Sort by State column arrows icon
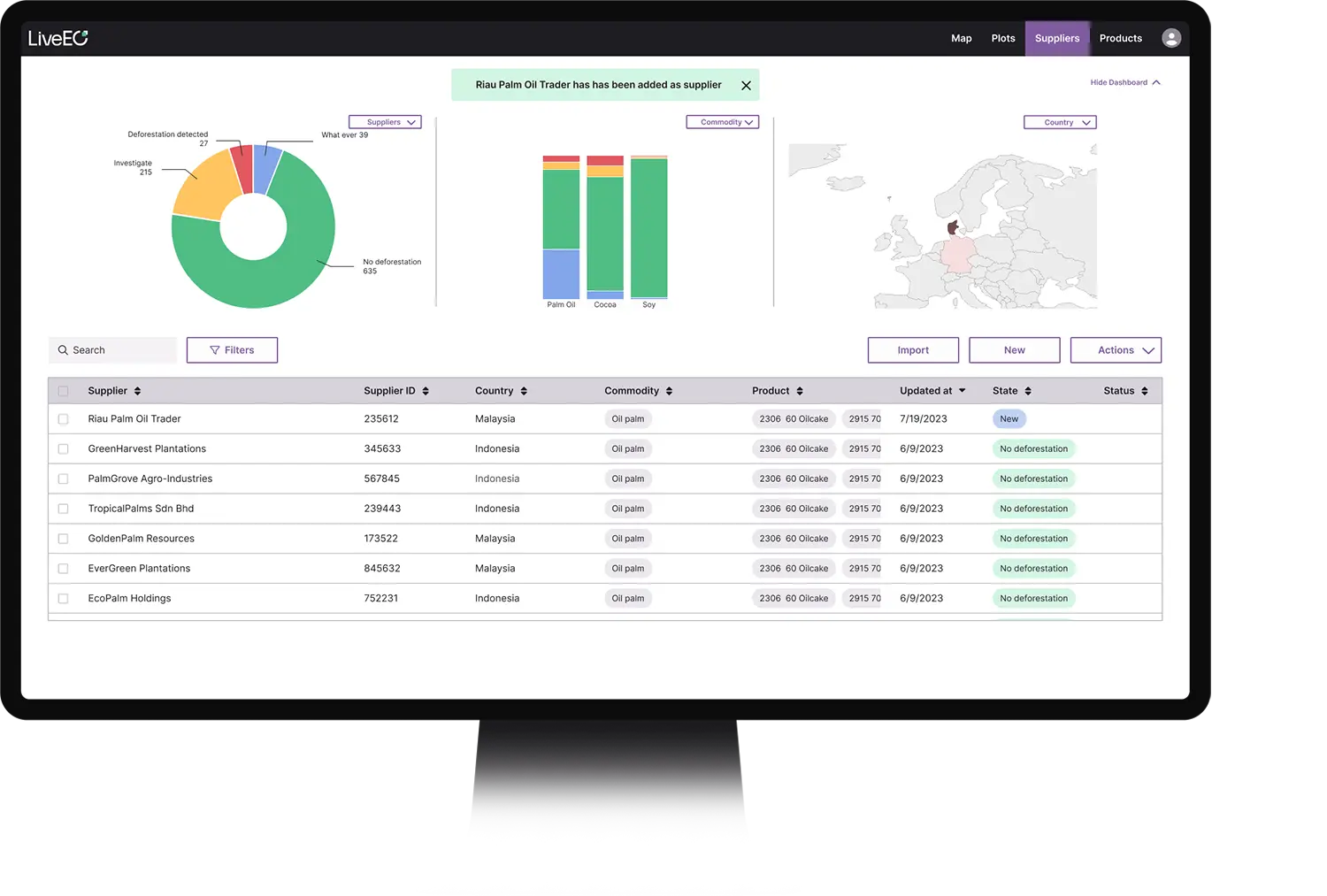This screenshot has width=1327, height=896. [1028, 391]
